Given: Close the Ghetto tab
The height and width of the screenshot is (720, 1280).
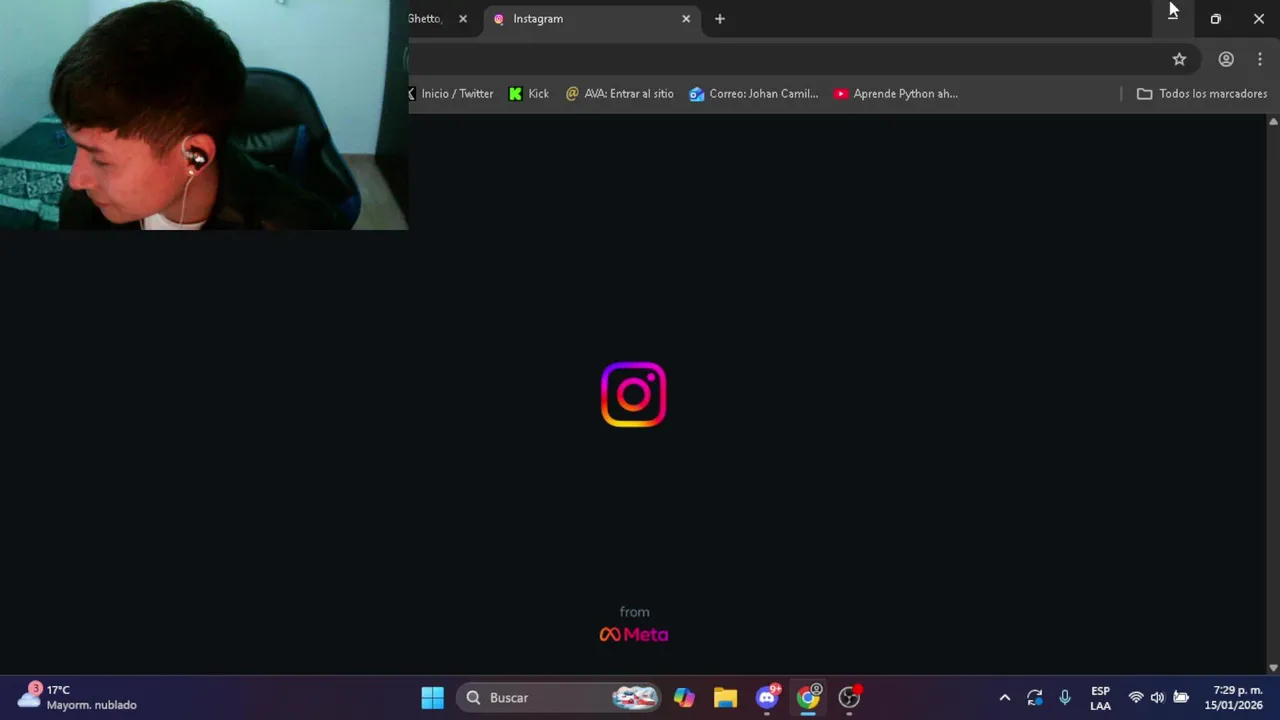Looking at the screenshot, I should [463, 19].
